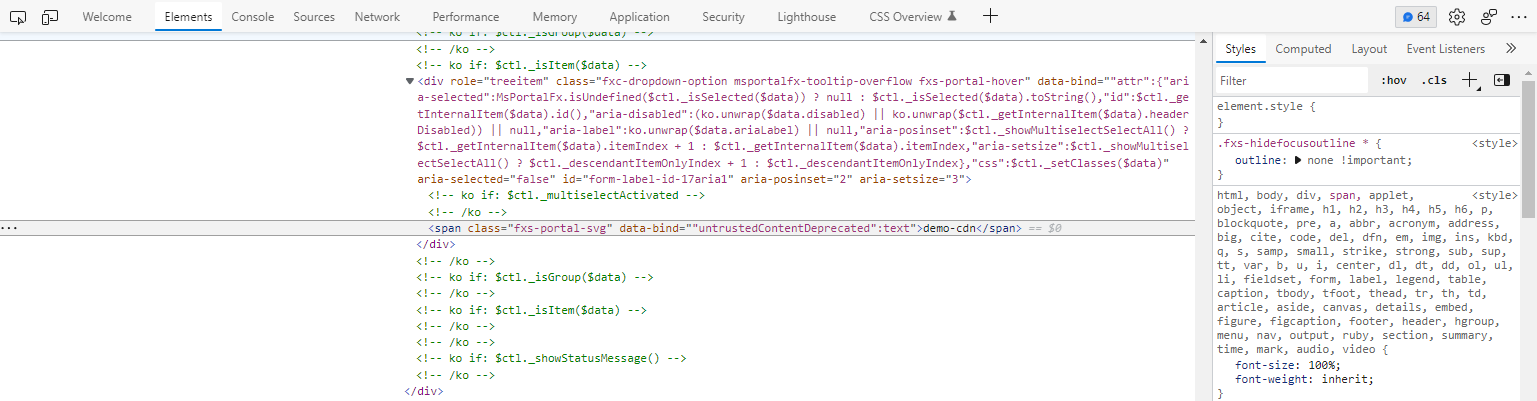Select the ko if $ctl._showStatusMessage() comment
The image size is (1537, 401).
[x=552, y=358]
